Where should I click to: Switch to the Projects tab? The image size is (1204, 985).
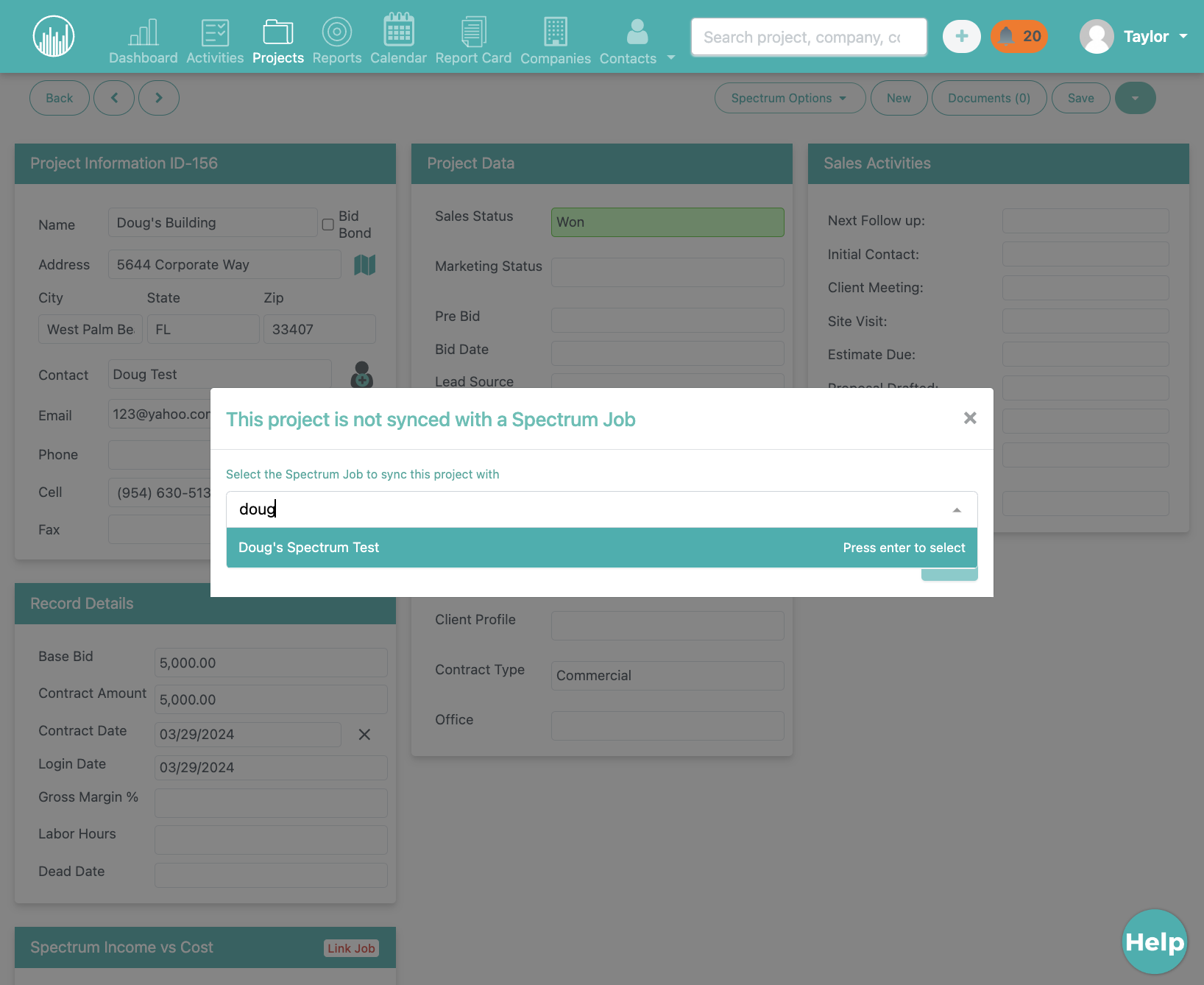tap(278, 40)
